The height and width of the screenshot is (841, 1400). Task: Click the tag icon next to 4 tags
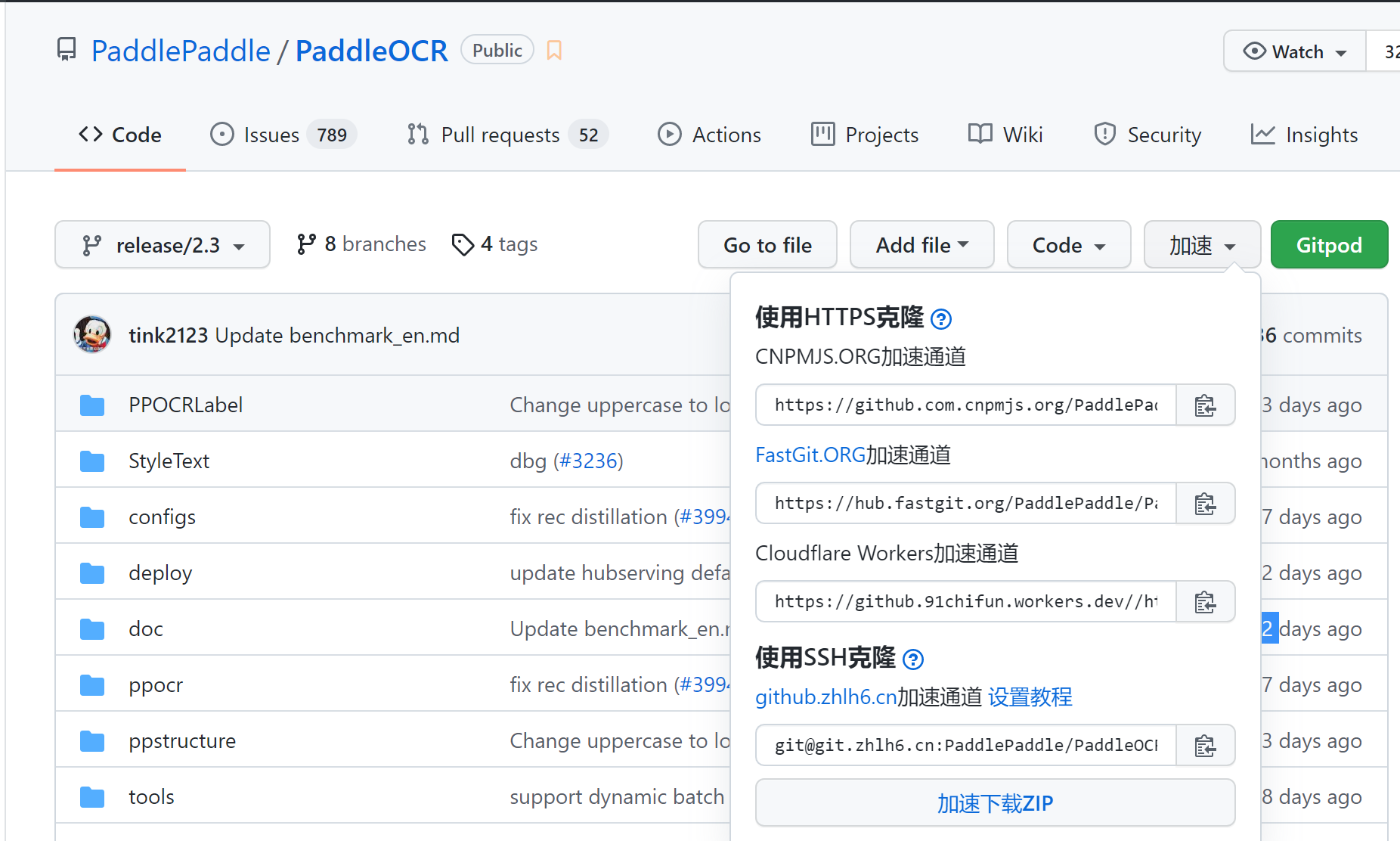coord(463,244)
